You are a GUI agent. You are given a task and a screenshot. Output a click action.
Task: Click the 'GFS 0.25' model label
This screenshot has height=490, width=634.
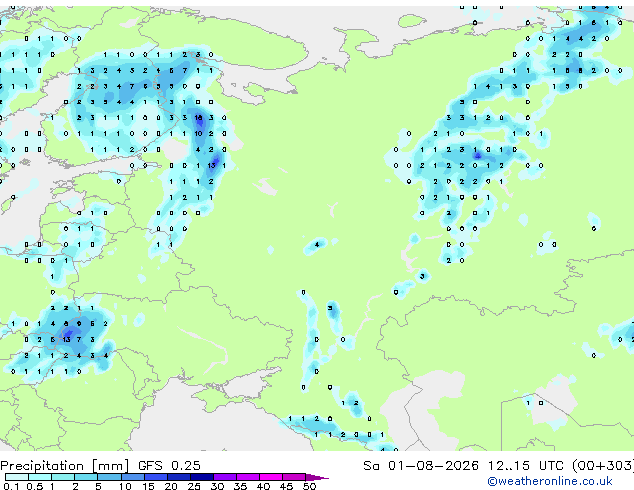tap(169, 466)
